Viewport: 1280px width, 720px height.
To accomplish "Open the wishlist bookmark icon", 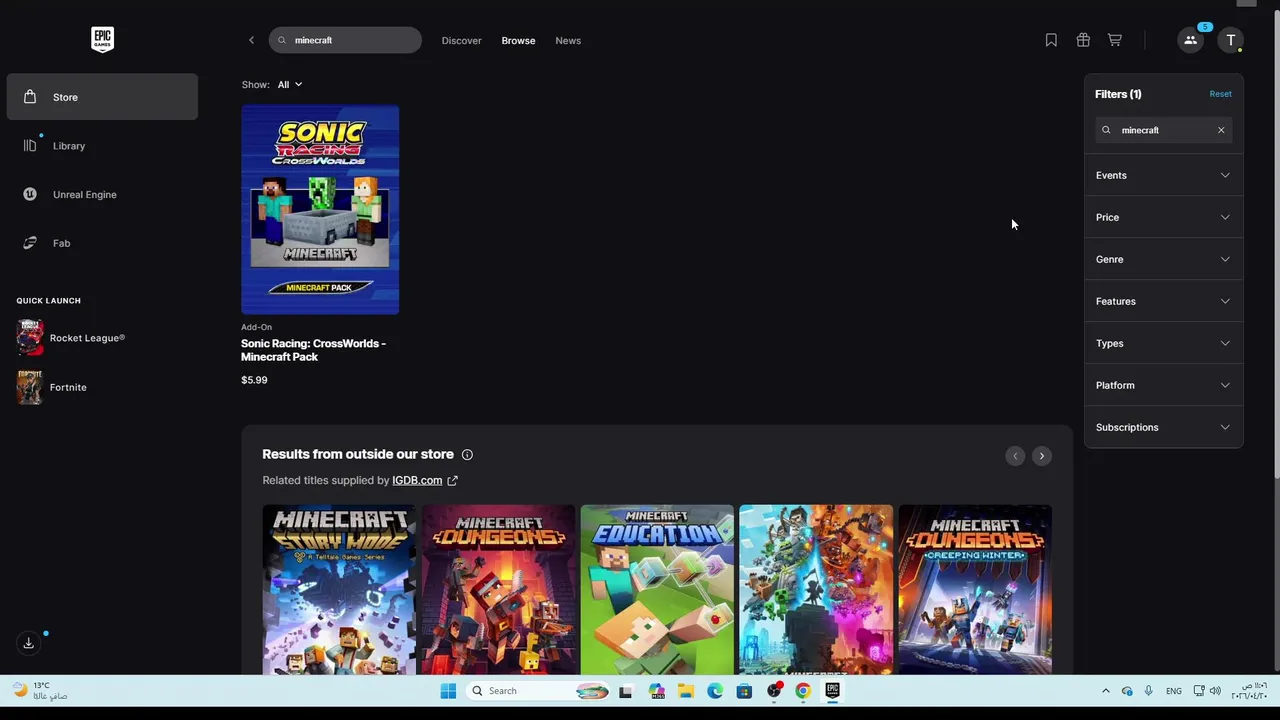I will (x=1051, y=40).
